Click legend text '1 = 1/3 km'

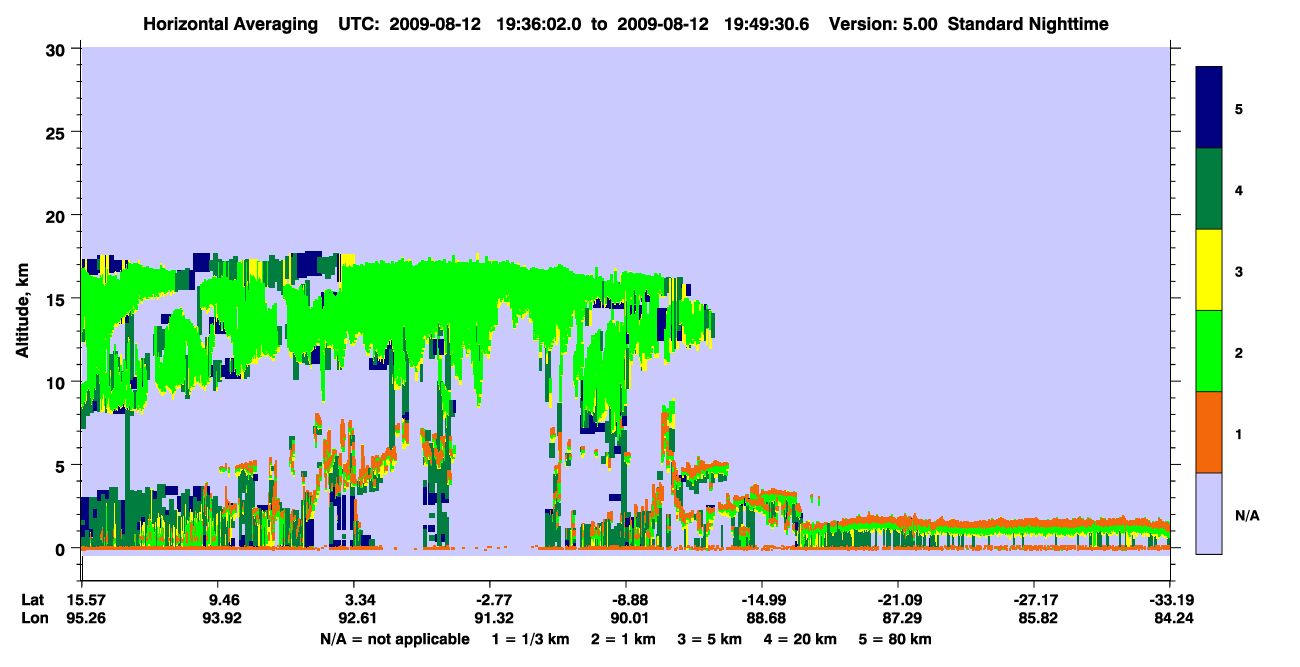pos(530,639)
